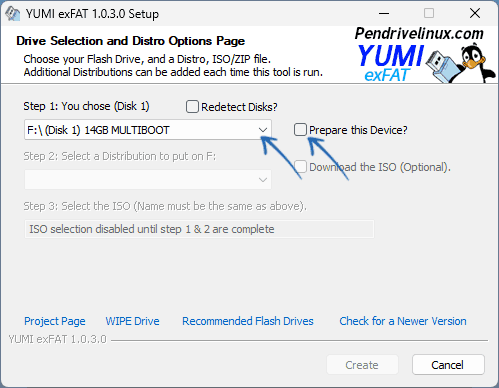Tick Download the ISO (Optional) checkbox
The width and height of the screenshot is (499, 388).
(x=300, y=167)
